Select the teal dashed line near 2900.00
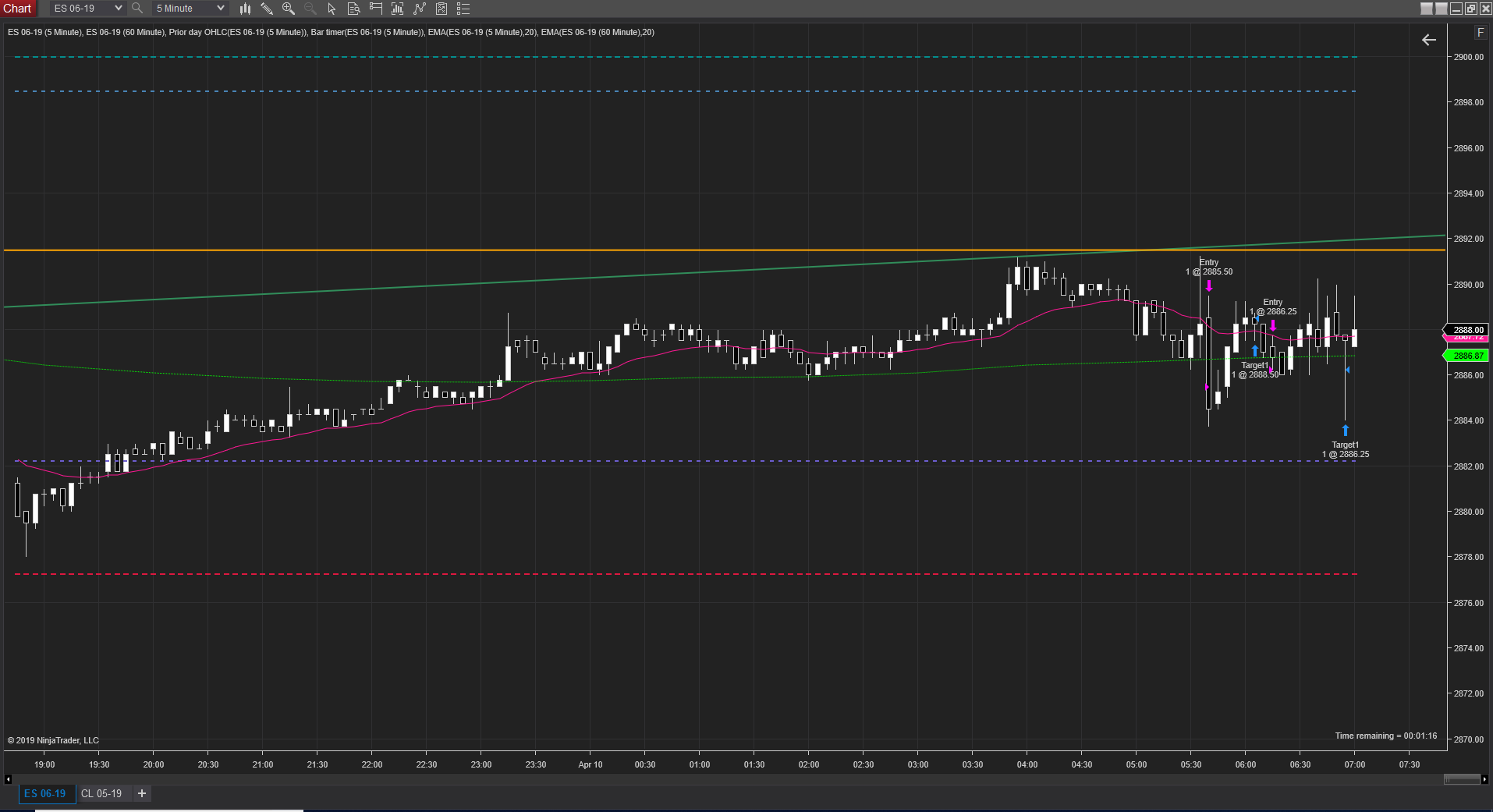The image size is (1493, 812). tap(686, 57)
